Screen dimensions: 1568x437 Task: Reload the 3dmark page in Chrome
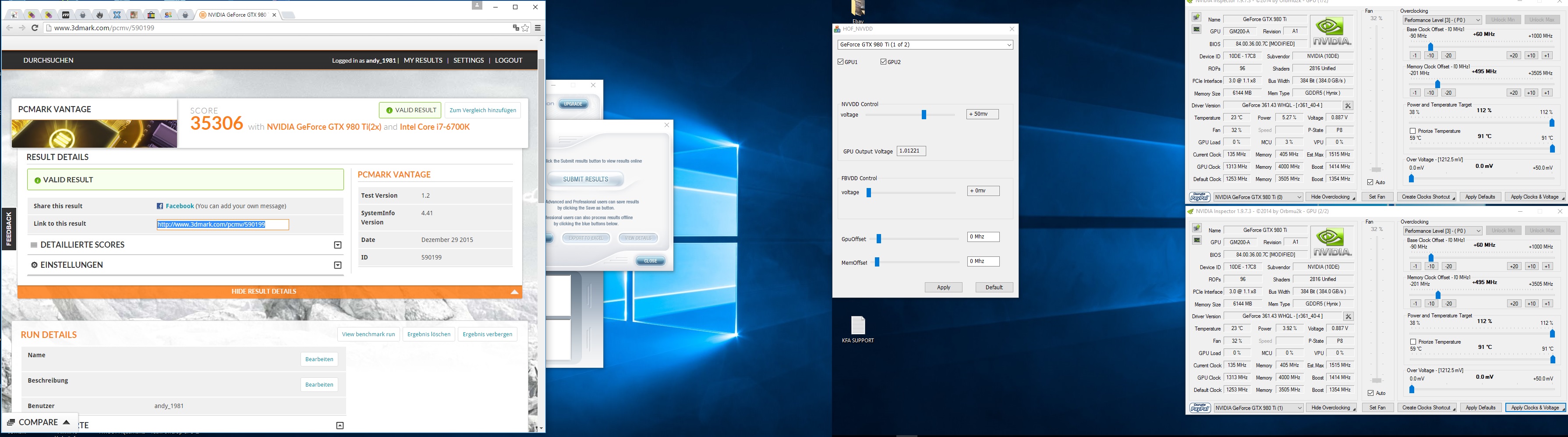click(35, 28)
